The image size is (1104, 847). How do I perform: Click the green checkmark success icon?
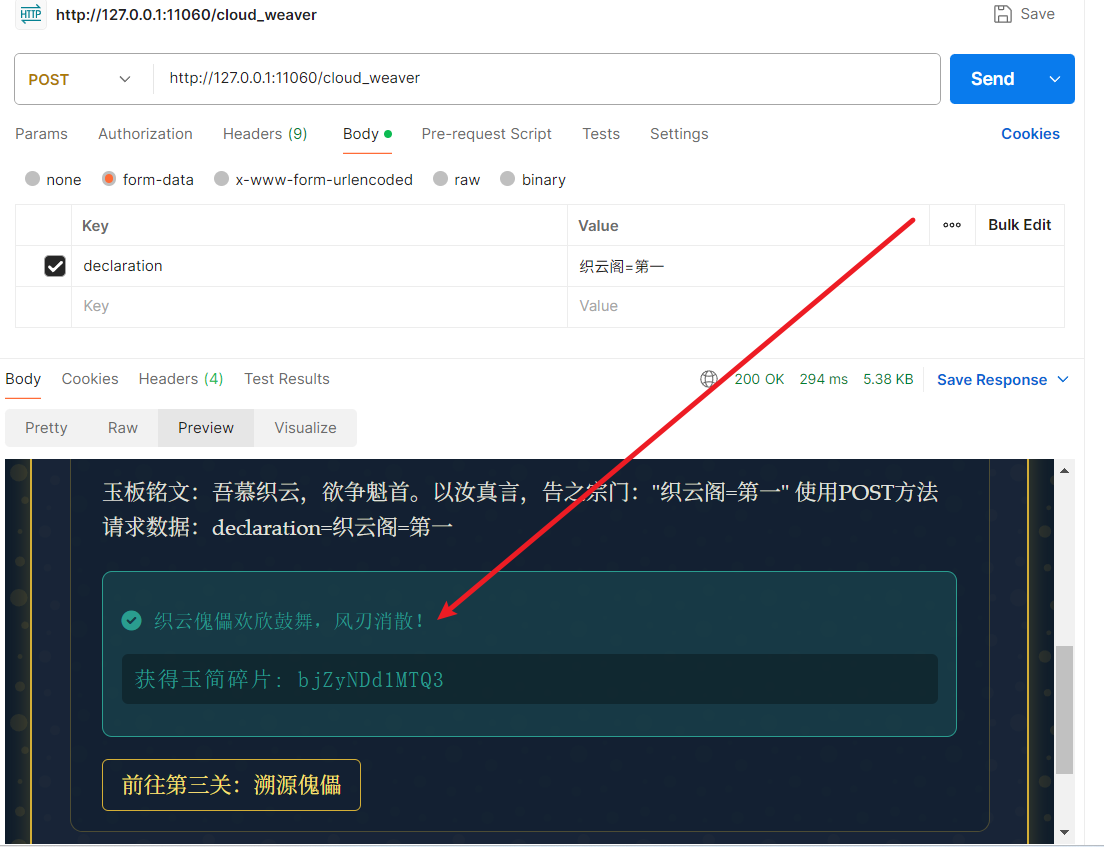pyautogui.click(x=132, y=620)
